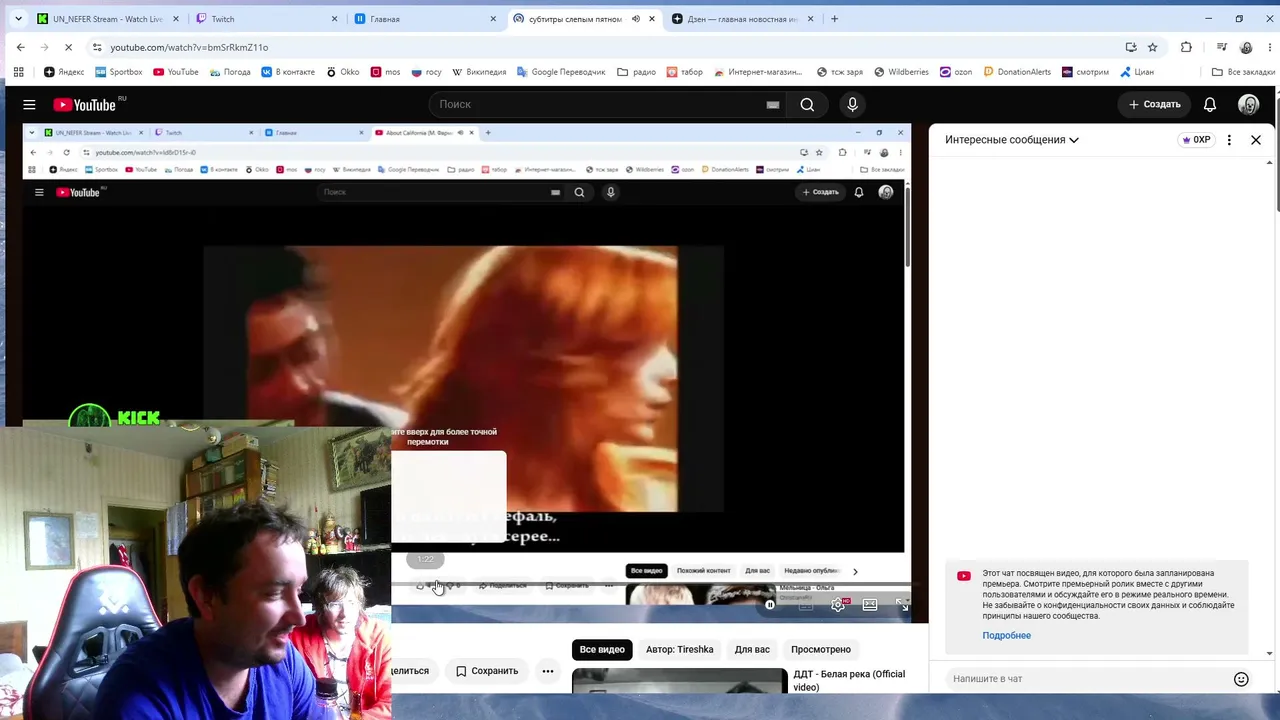The height and width of the screenshot is (720, 1280).
Task: Open the Погода bookmark
Action: coord(229,72)
